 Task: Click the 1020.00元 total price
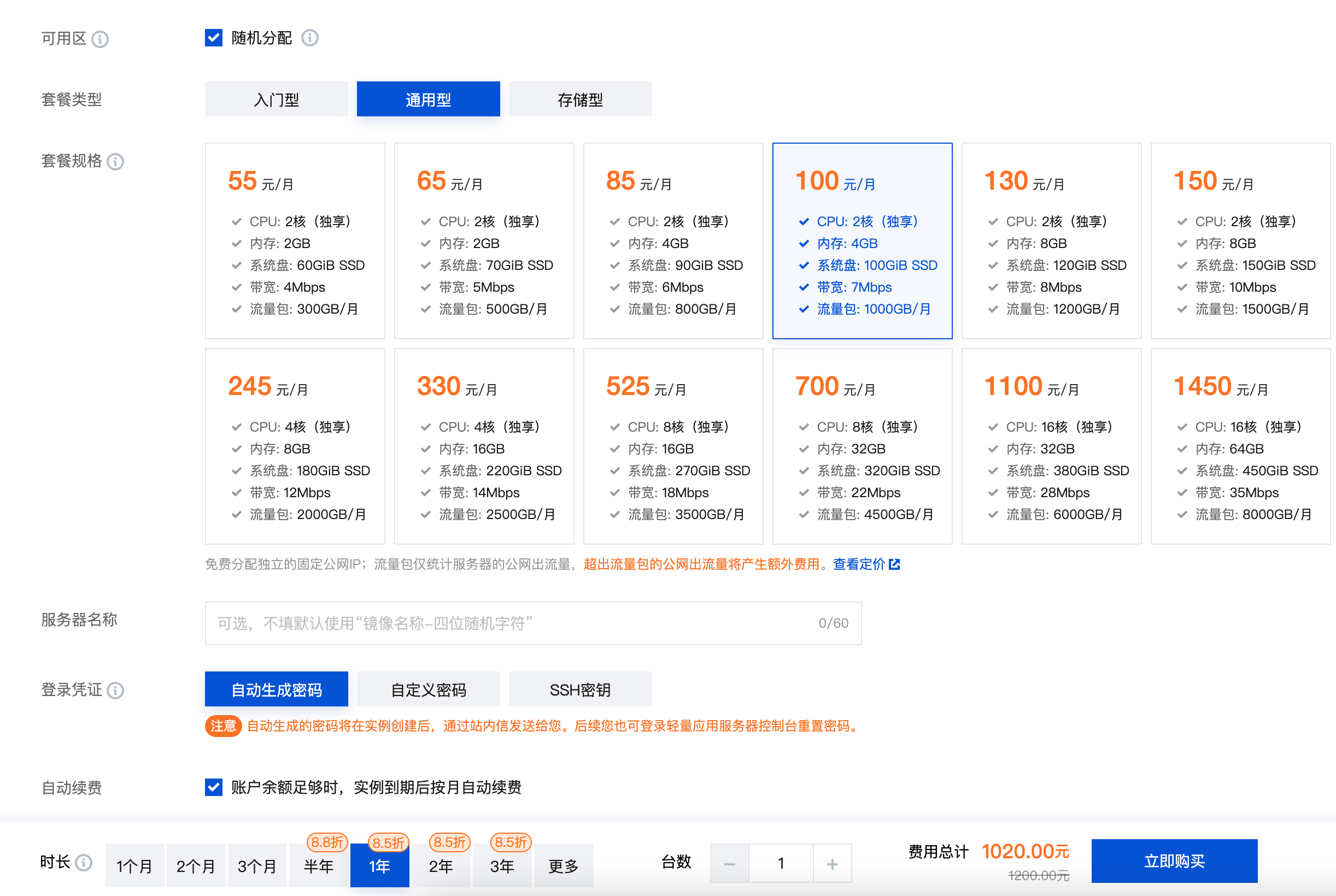pos(1025,851)
